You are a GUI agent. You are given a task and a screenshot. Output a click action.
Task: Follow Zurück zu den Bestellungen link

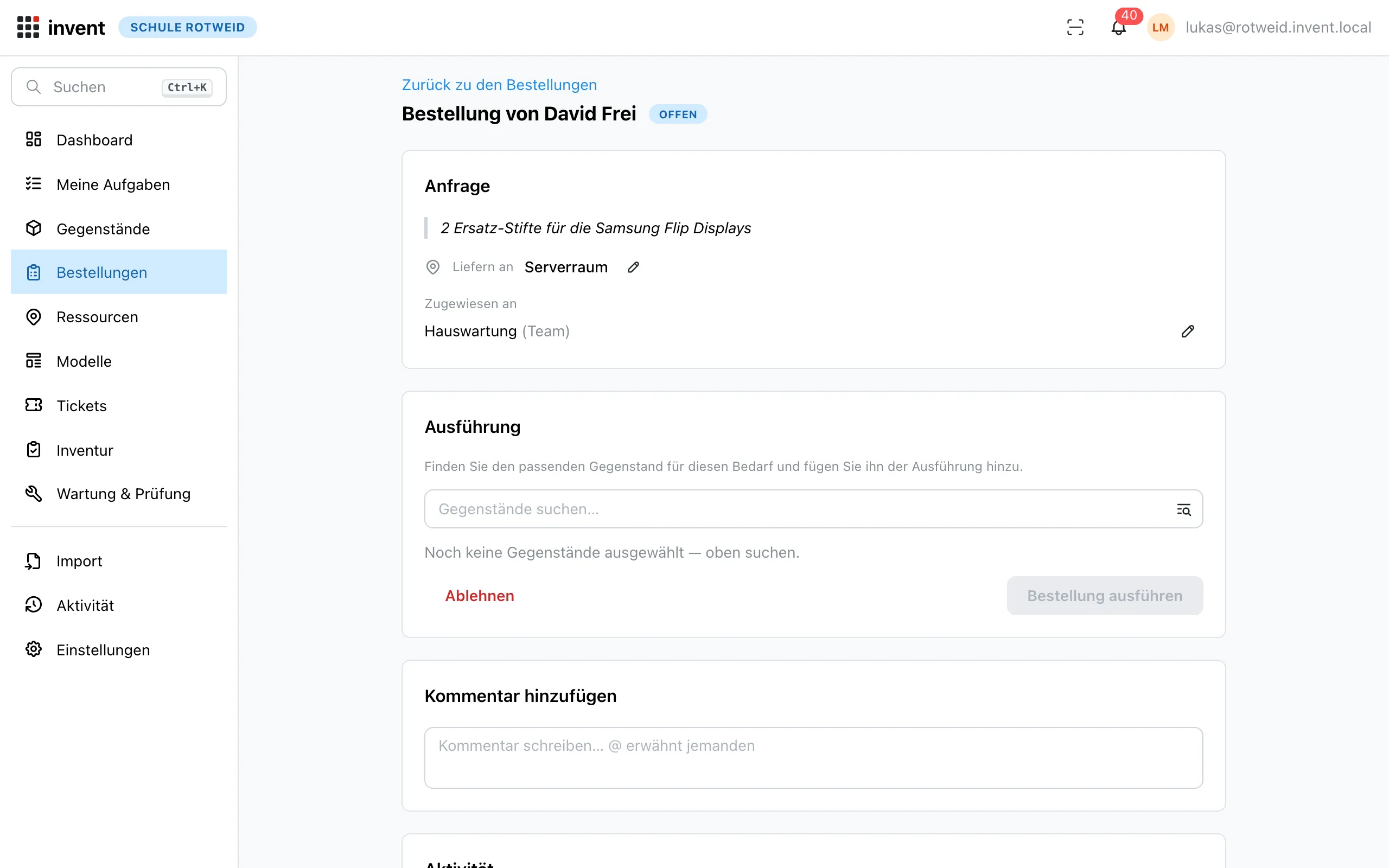pos(499,85)
